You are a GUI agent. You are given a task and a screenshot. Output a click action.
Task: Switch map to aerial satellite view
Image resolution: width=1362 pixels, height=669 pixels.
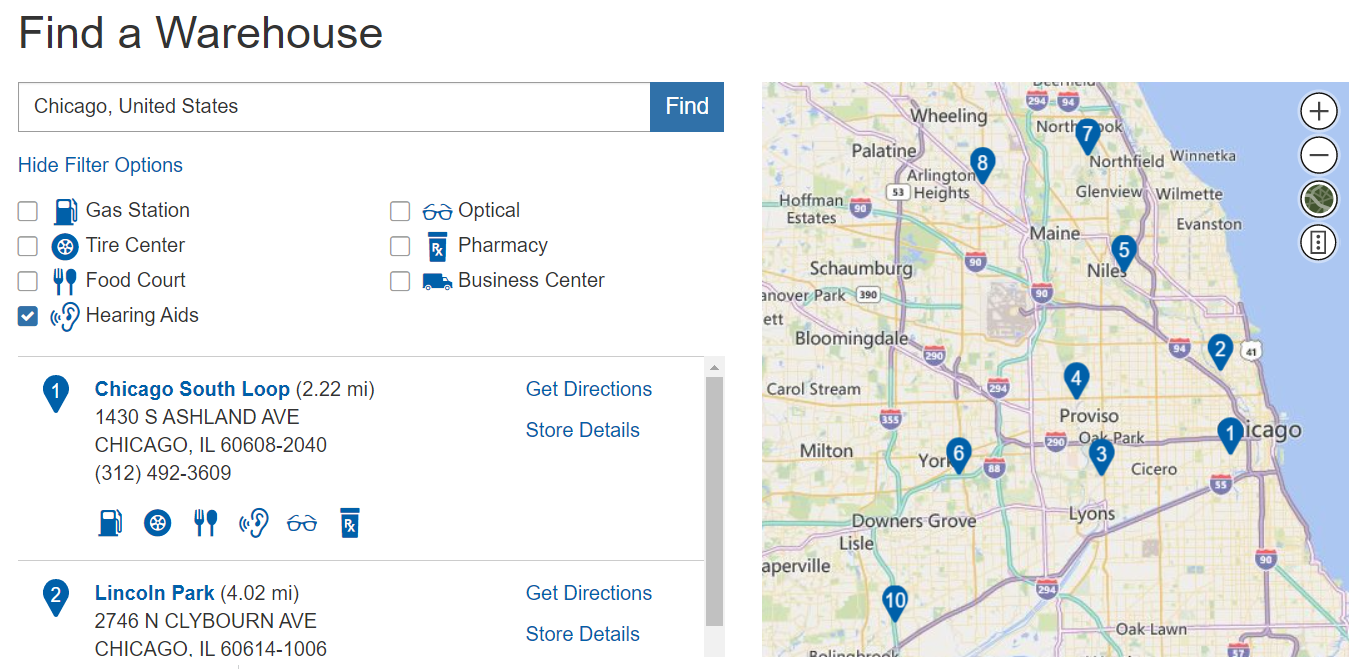(1318, 199)
